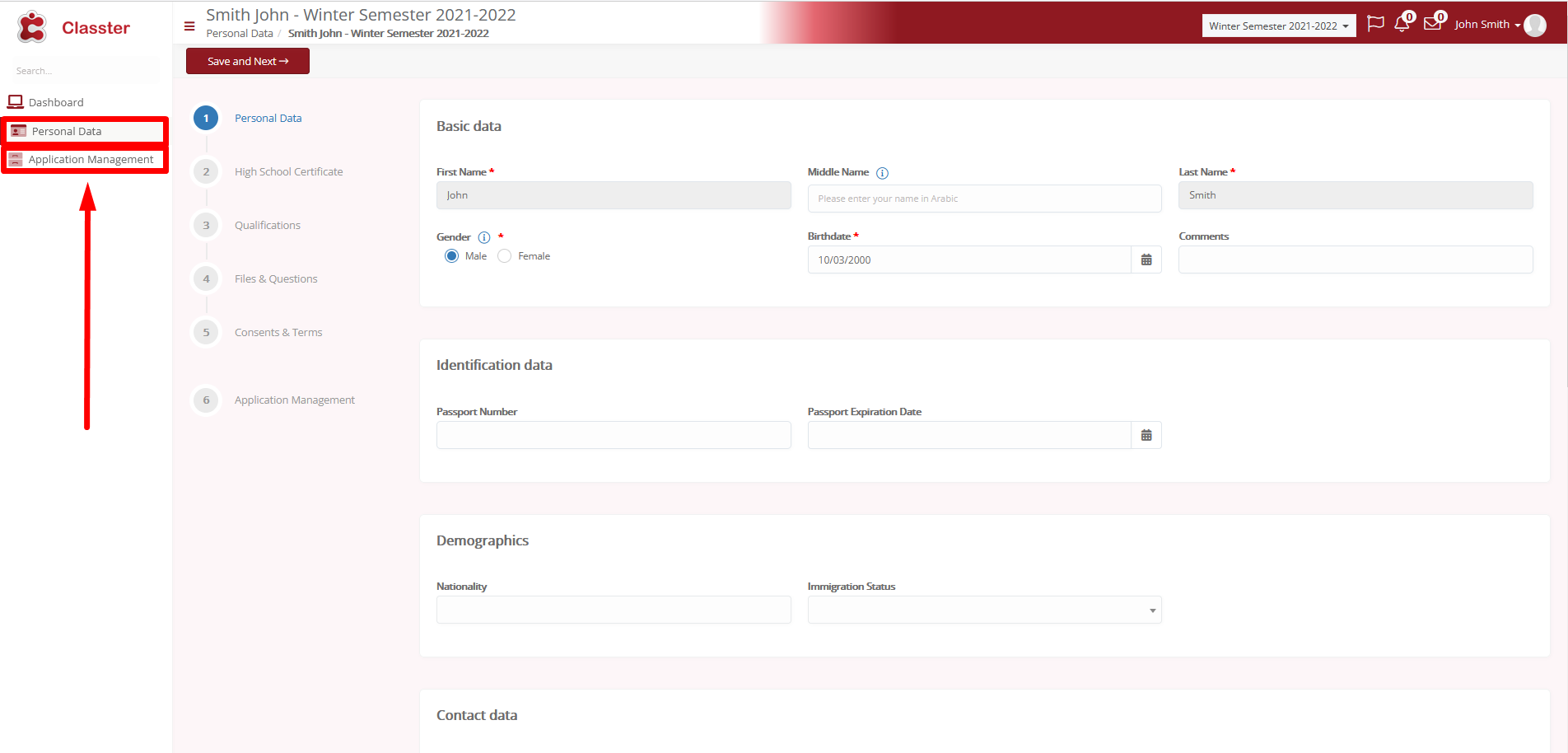Click the Birthdate input field
This screenshot has height=753, width=1568.
pos(969,260)
